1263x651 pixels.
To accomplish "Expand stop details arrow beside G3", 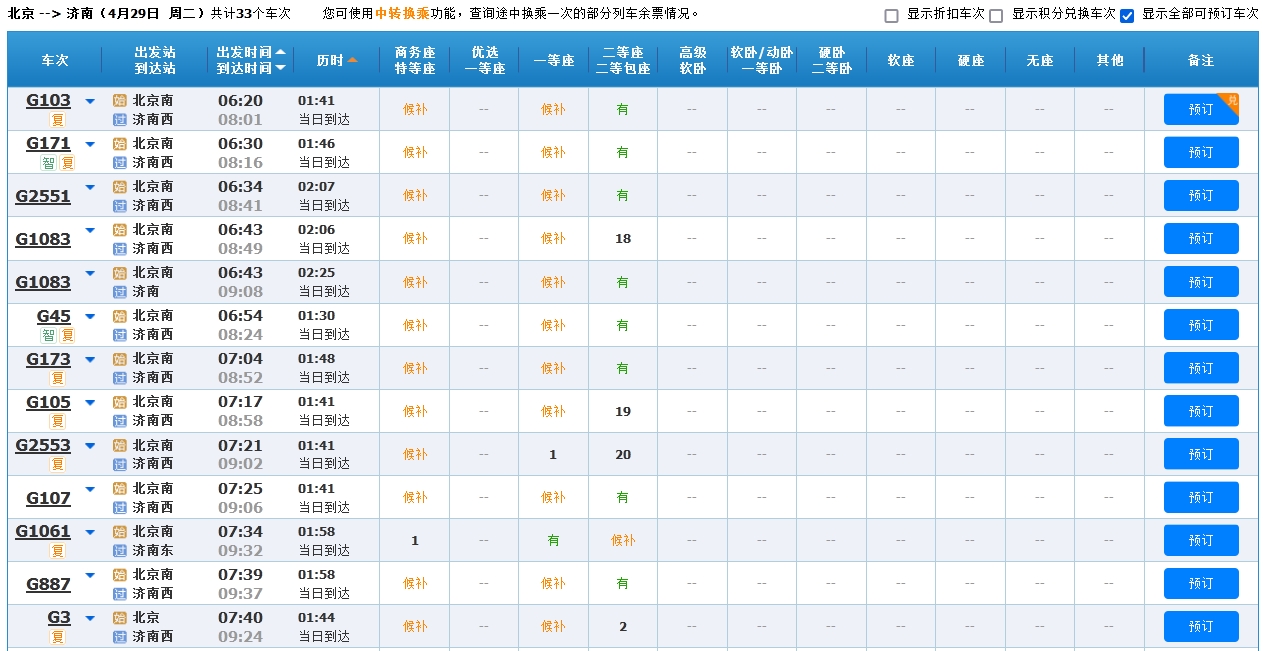I will click(x=90, y=618).
